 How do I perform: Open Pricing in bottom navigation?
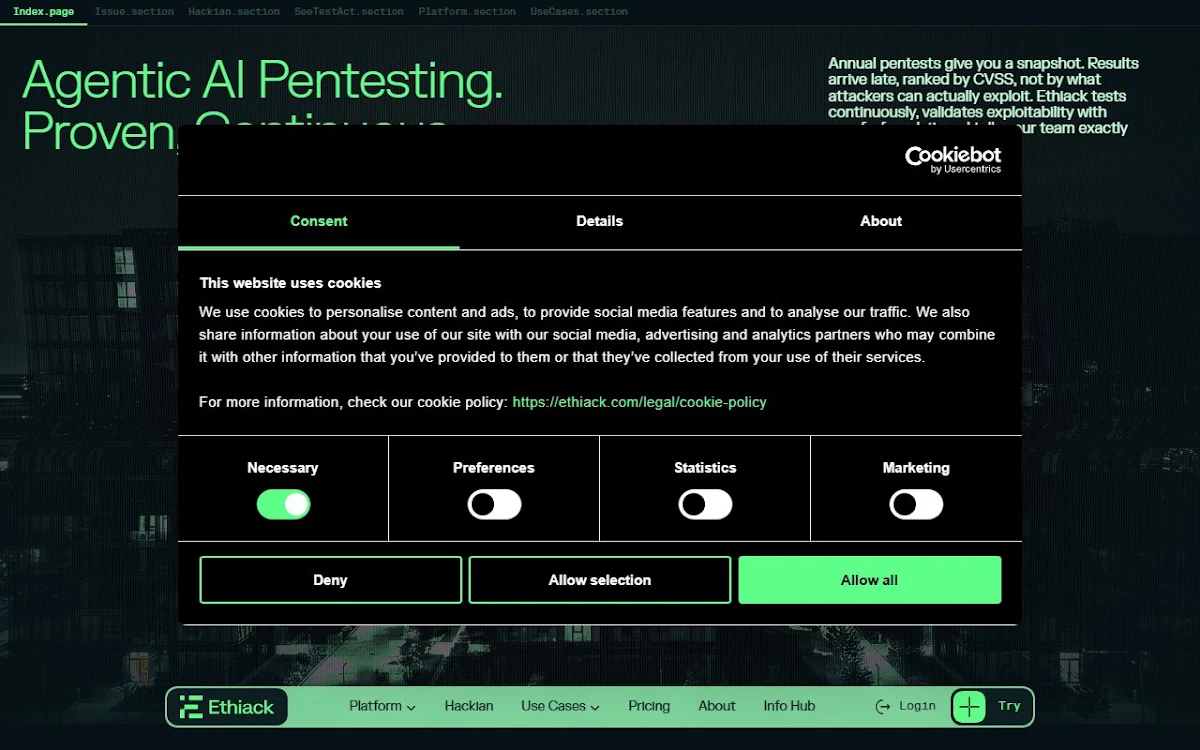pos(649,706)
